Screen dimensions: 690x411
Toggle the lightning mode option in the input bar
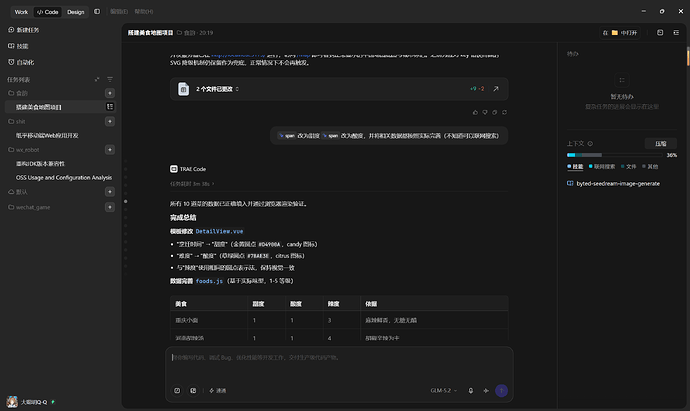(x=217, y=391)
